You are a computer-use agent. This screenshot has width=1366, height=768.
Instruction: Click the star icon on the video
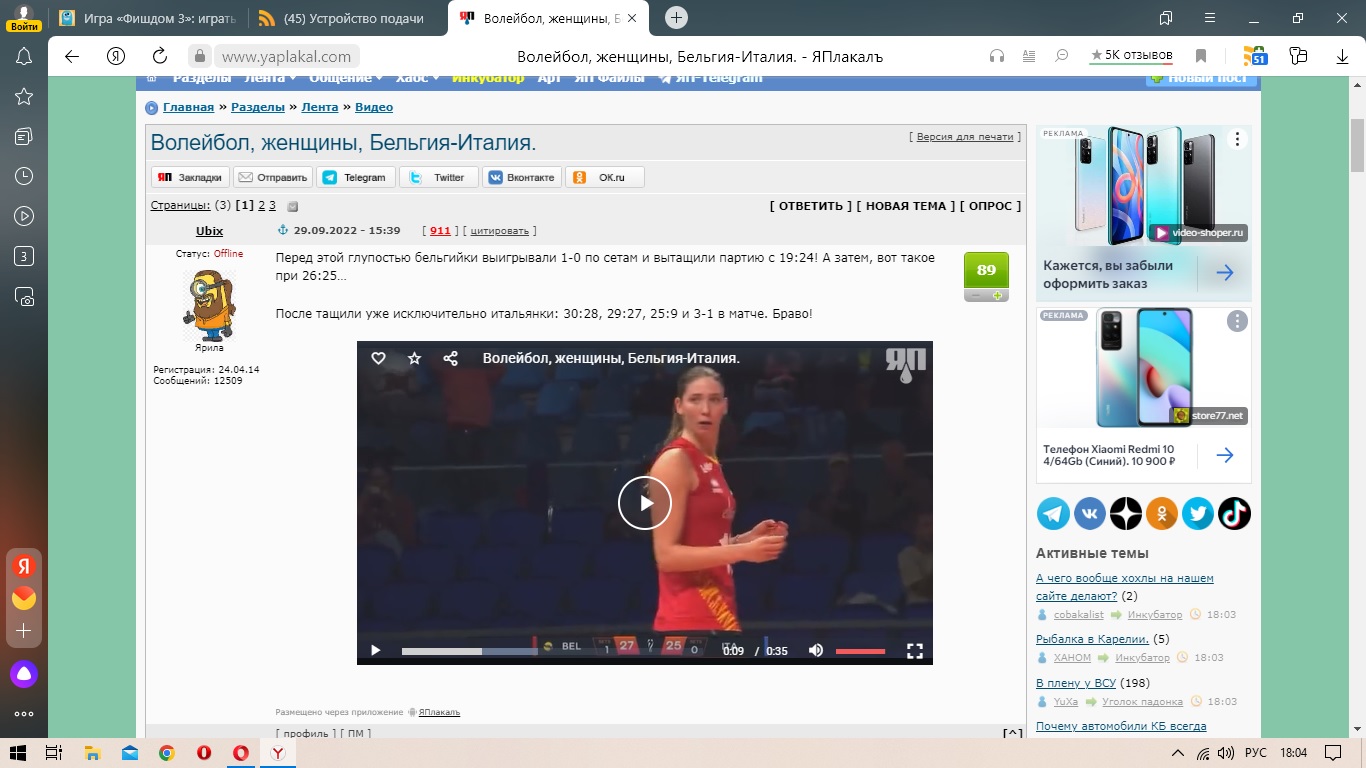(414, 358)
